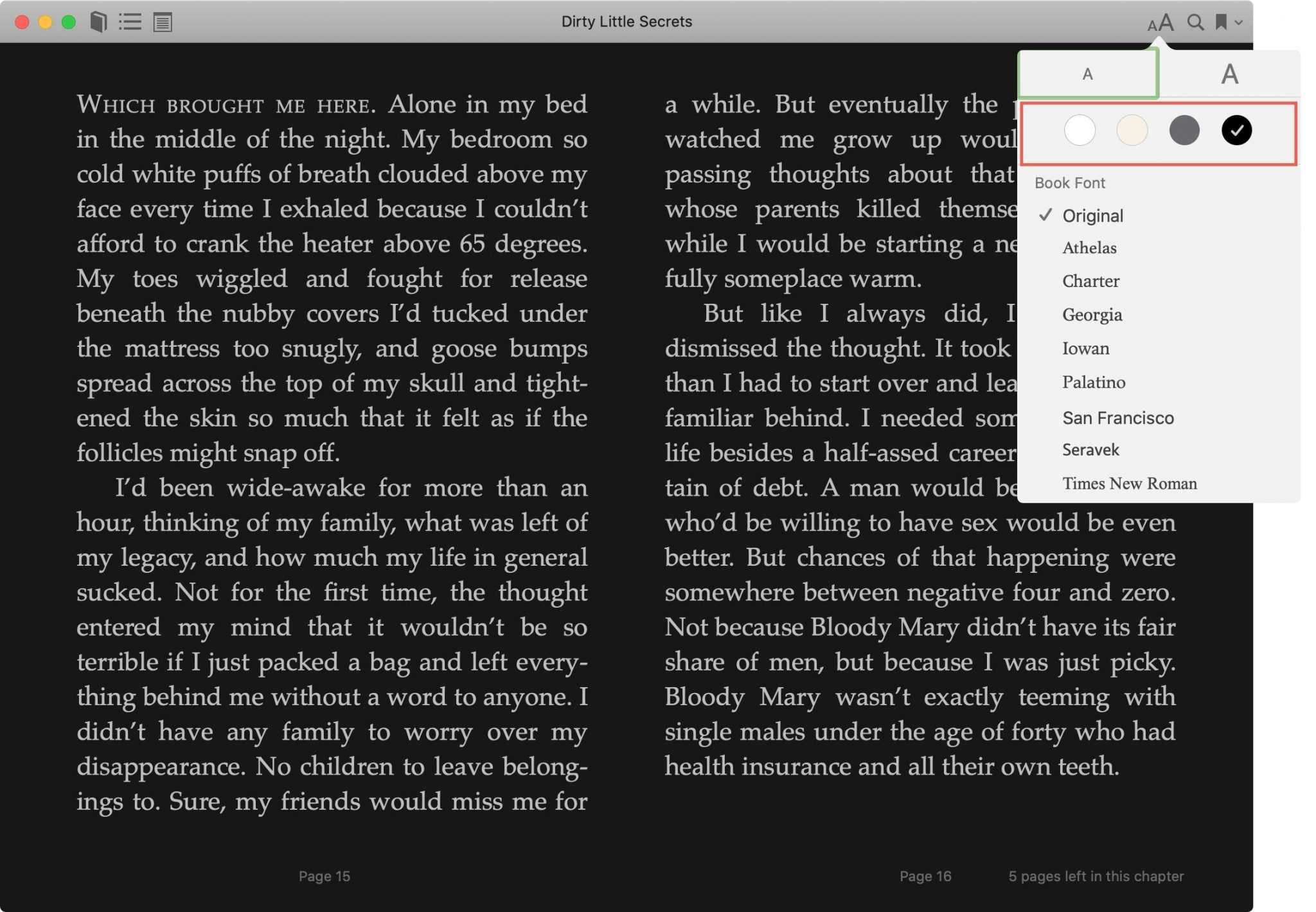Click the table of contents list icon

point(130,20)
